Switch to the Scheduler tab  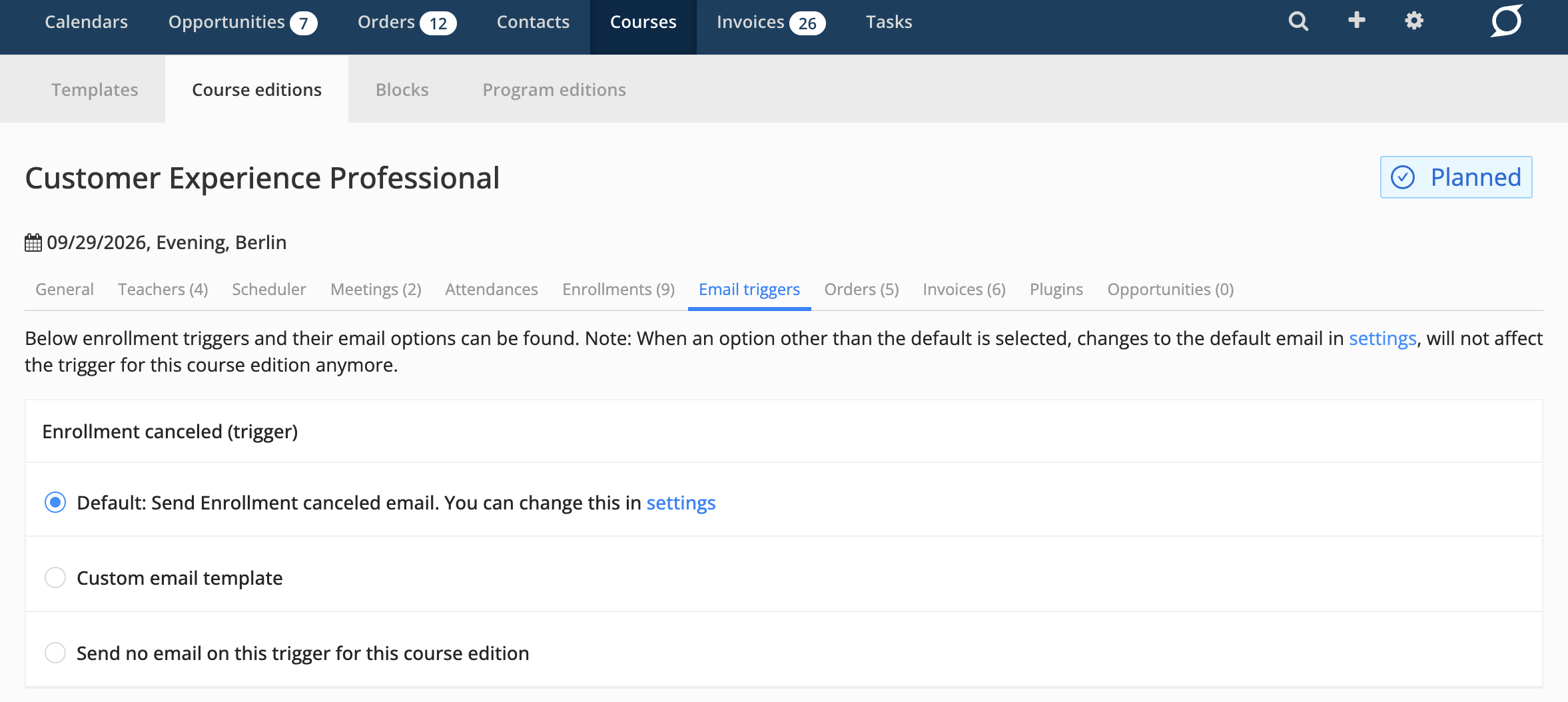point(269,290)
